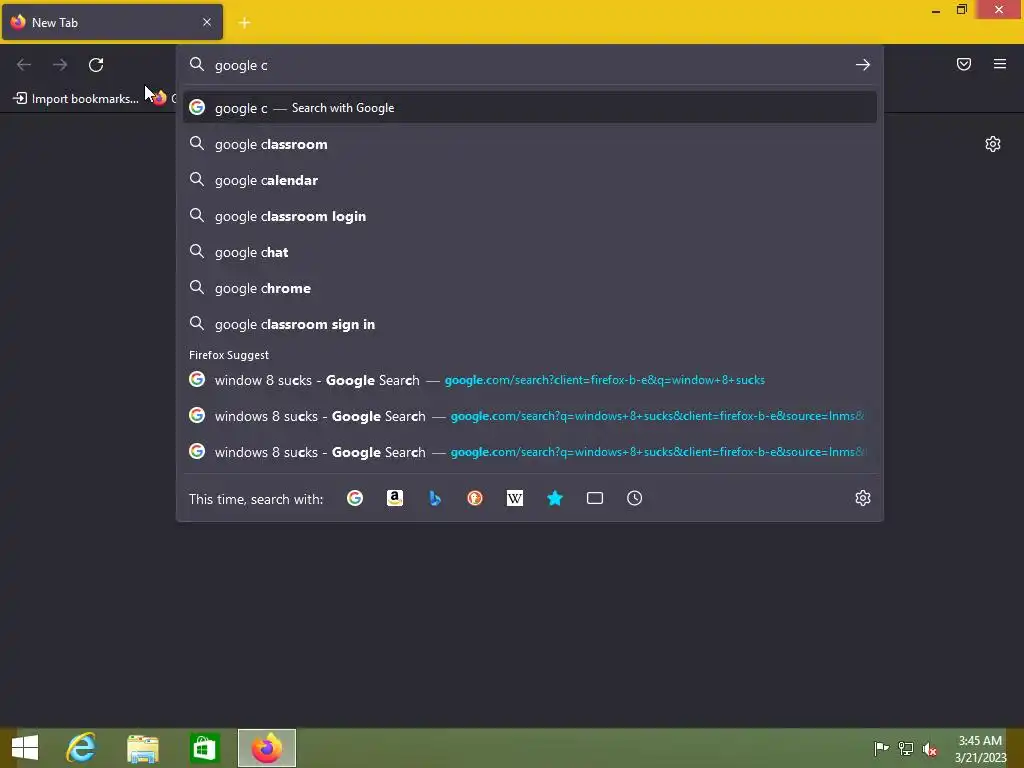Image resolution: width=1024 pixels, height=768 pixels.
Task: Search this time with Wikipedia
Action: 515,498
